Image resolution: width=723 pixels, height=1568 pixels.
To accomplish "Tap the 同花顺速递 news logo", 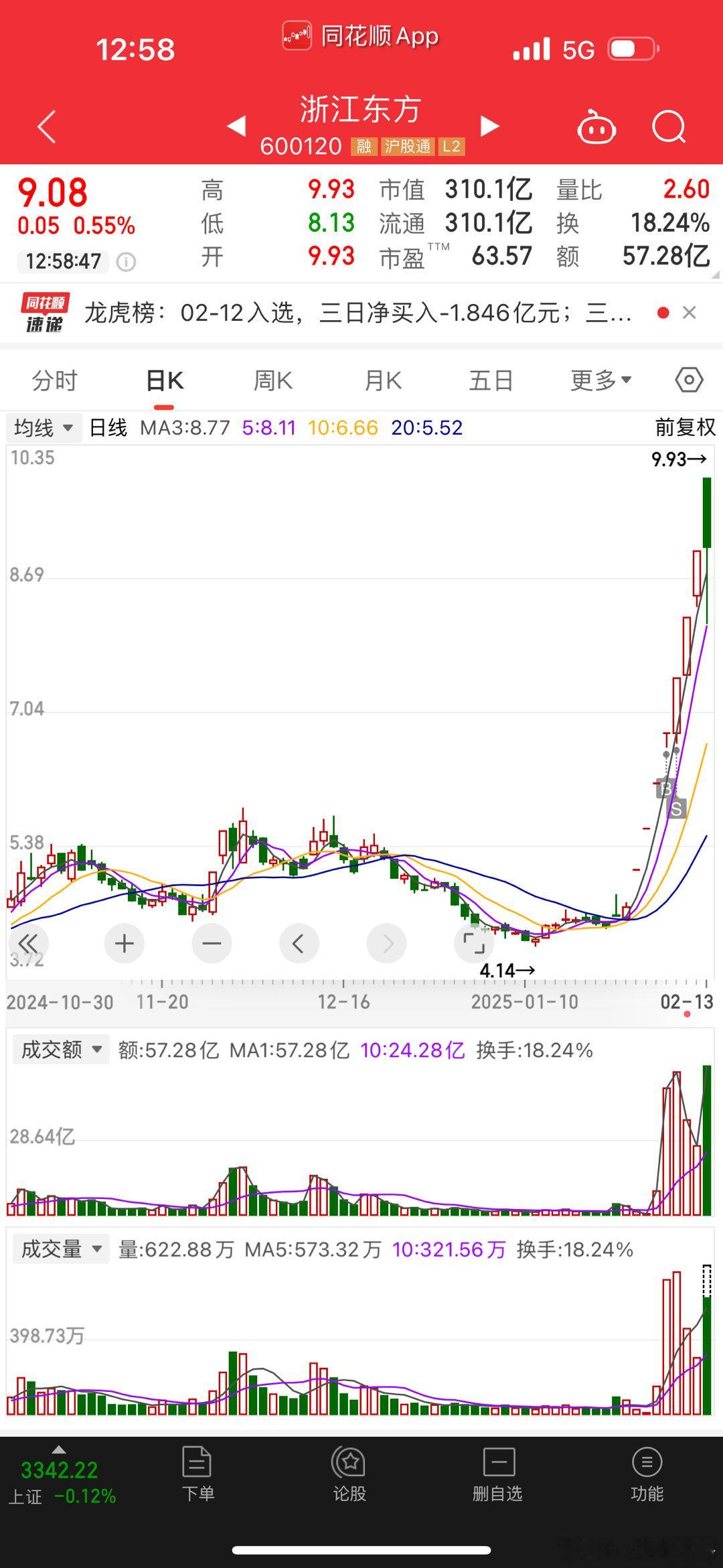I will (x=45, y=313).
